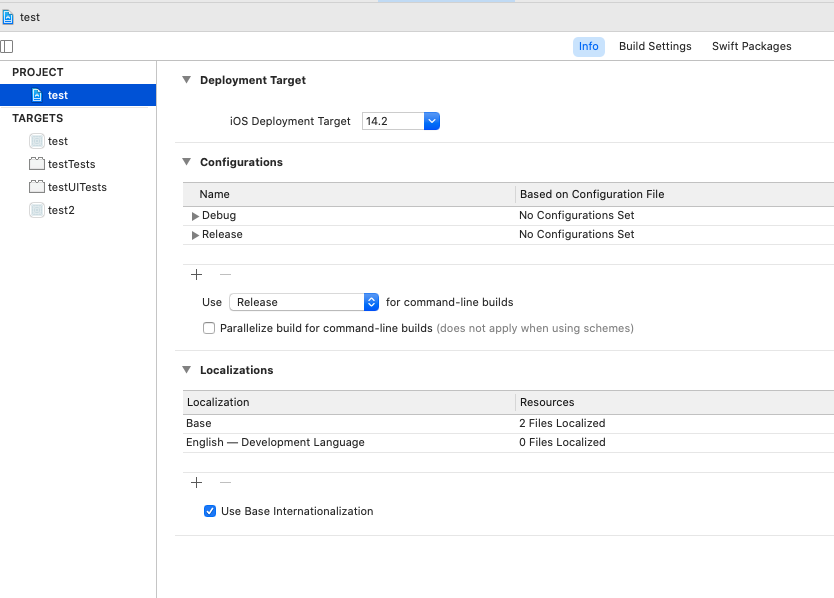Toggle the sidebar panel icon
Screen dimensions: 834x598
point(7,46)
